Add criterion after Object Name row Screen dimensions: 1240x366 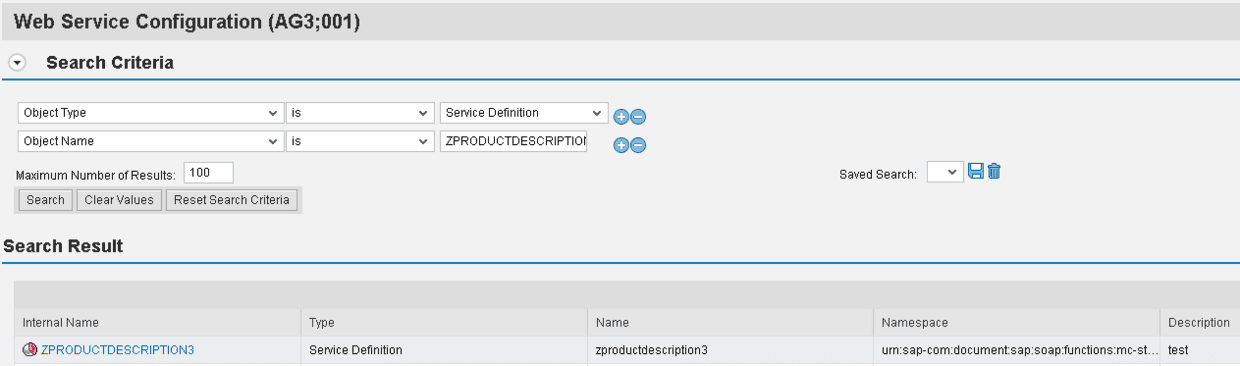[621, 145]
